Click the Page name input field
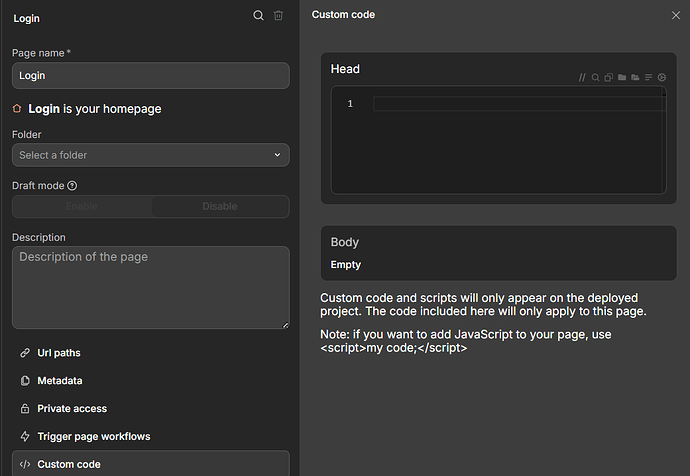Viewport: 690px width, 476px height. pyautogui.click(x=150, y=76)
